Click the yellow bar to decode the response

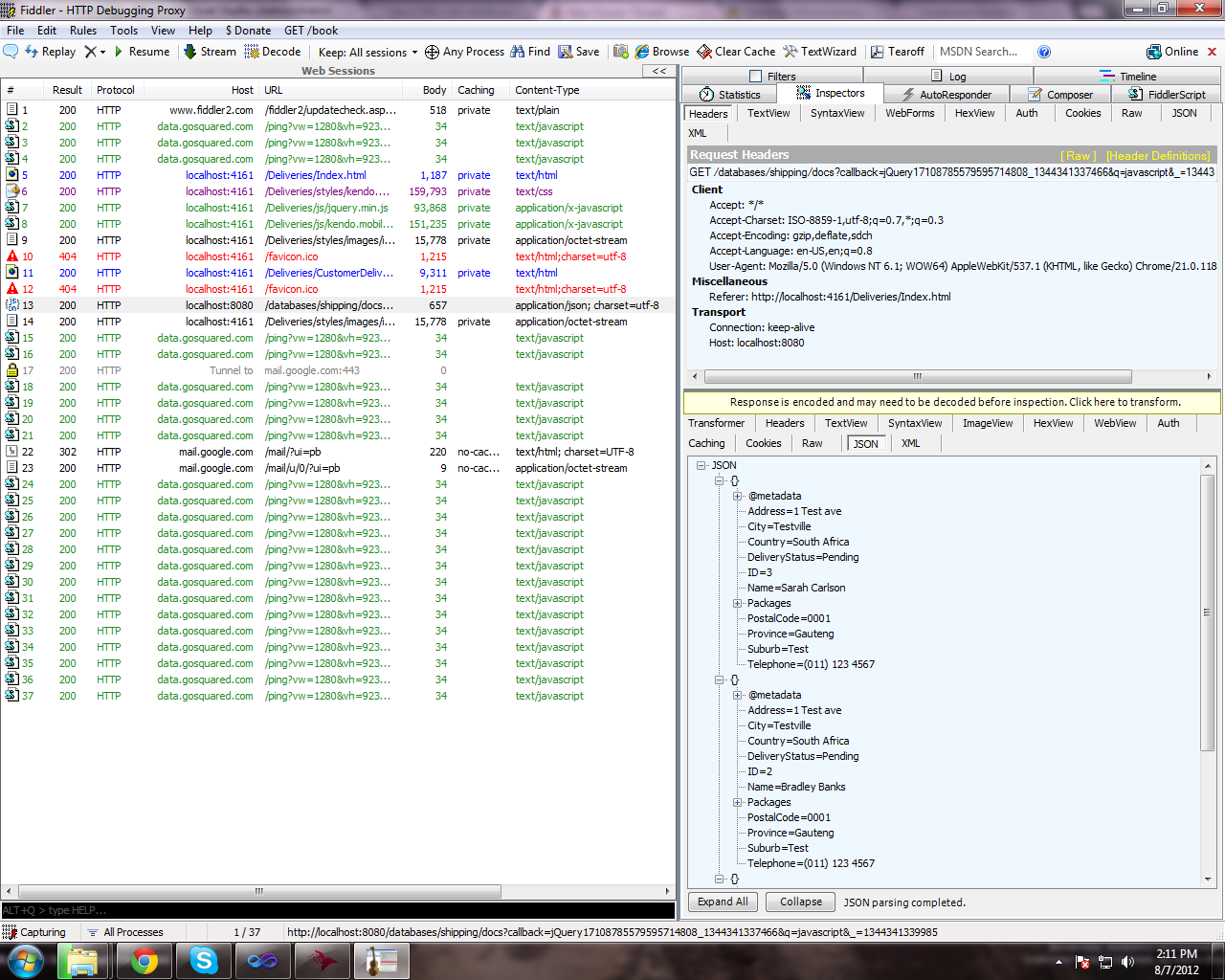click(952, 402)
